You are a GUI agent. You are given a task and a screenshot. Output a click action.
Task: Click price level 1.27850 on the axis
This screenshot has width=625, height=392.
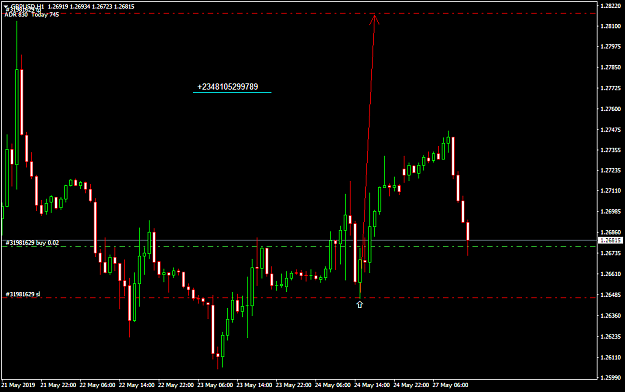(610, 67)
